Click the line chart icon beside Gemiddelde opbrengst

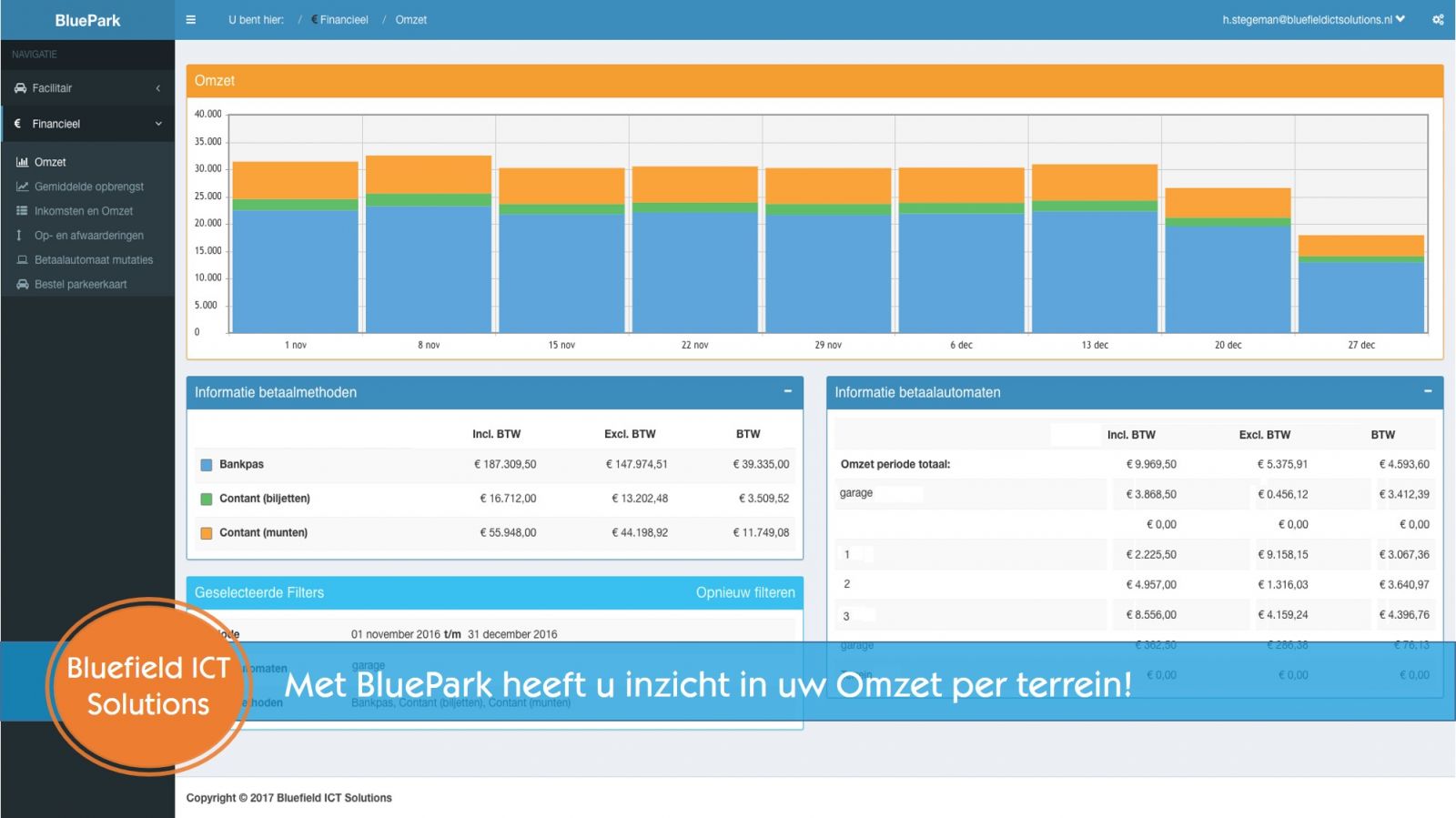point(23,187)
